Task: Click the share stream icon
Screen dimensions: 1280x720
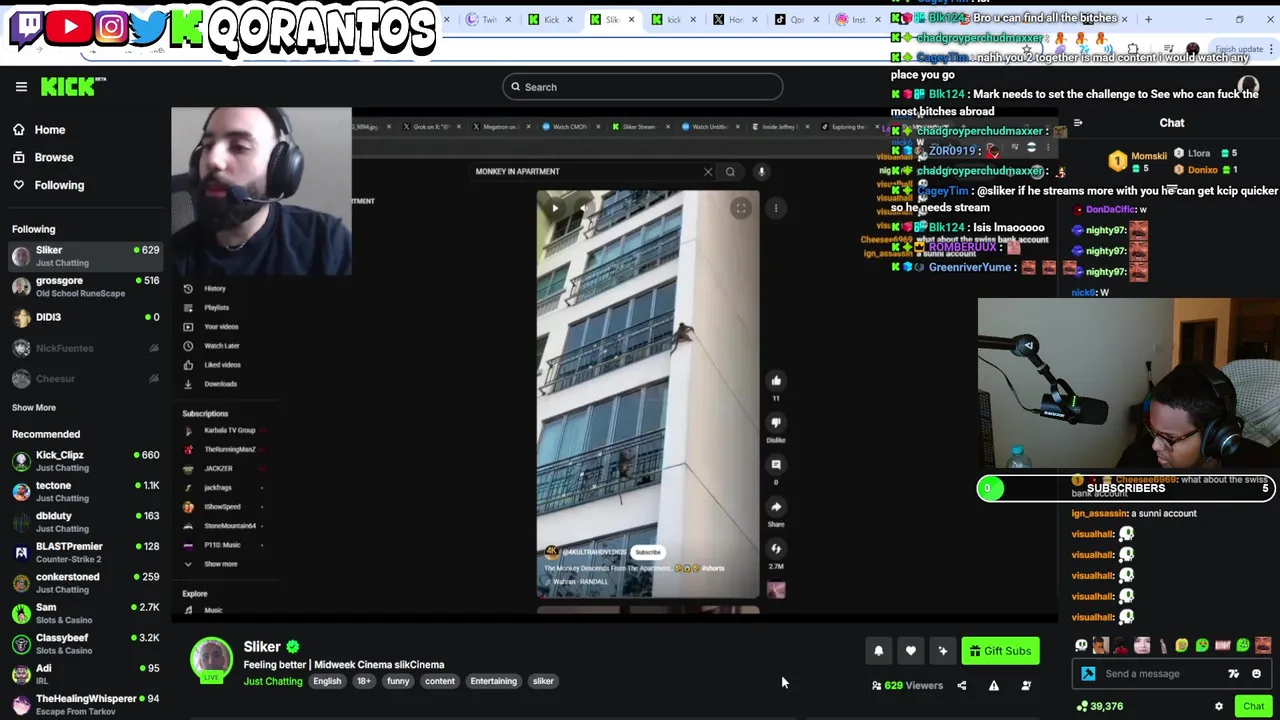Action: pyautogui.click(x=962, y=686)
